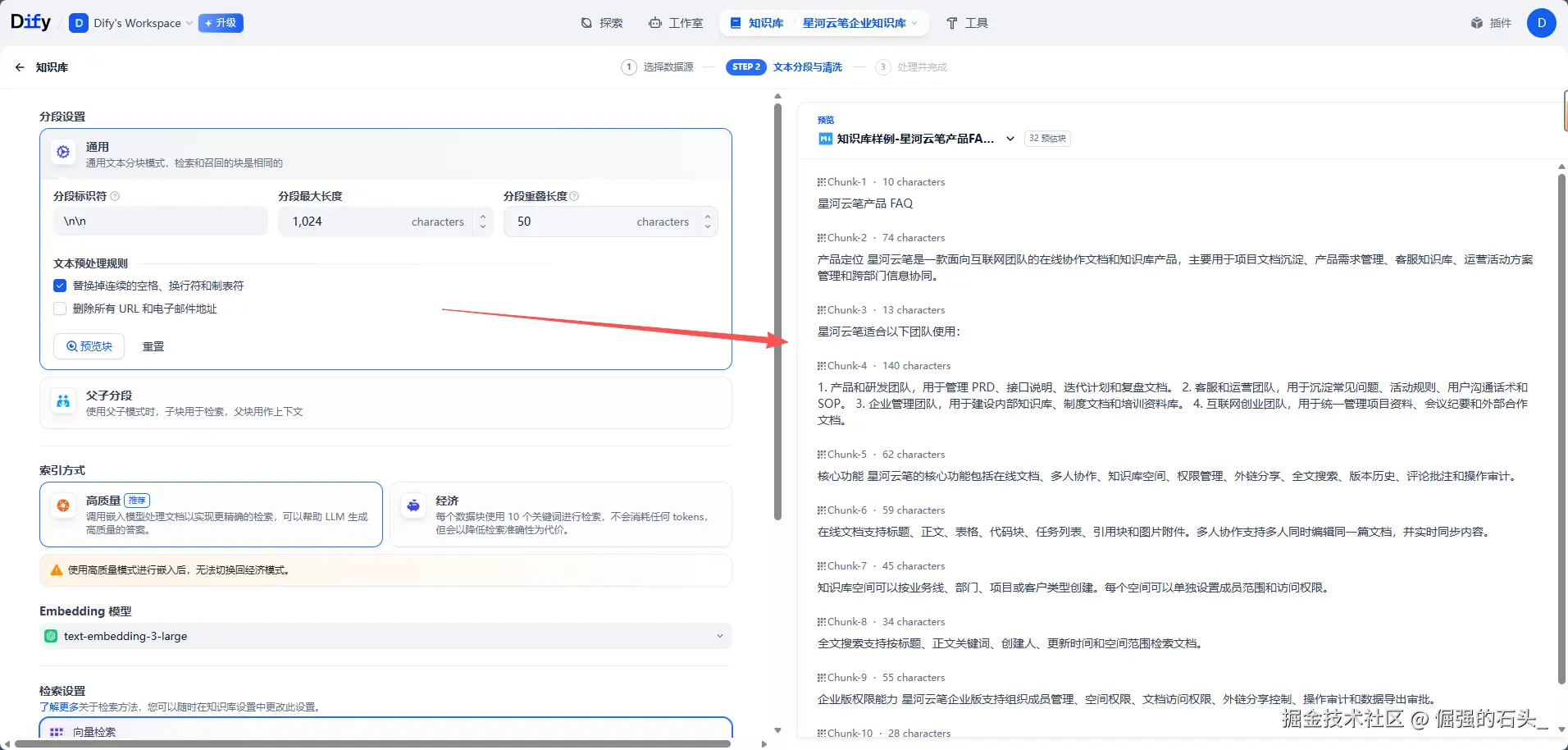
Task: Click the back arrow beside 知识库
Action: 20,67
